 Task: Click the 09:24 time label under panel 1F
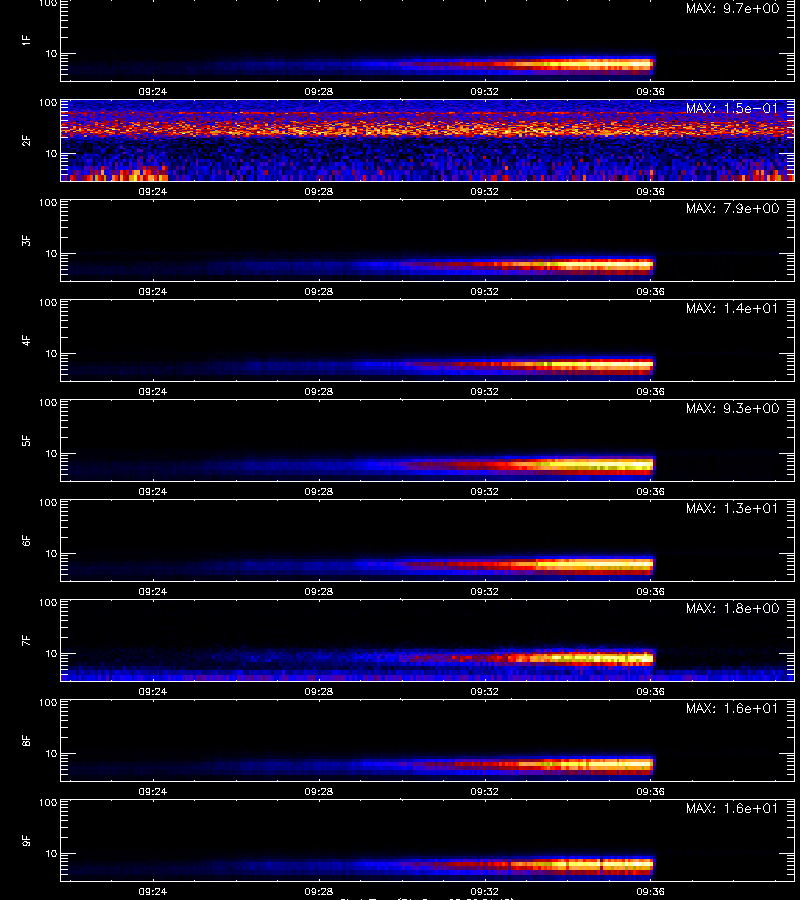pos(153,91)
